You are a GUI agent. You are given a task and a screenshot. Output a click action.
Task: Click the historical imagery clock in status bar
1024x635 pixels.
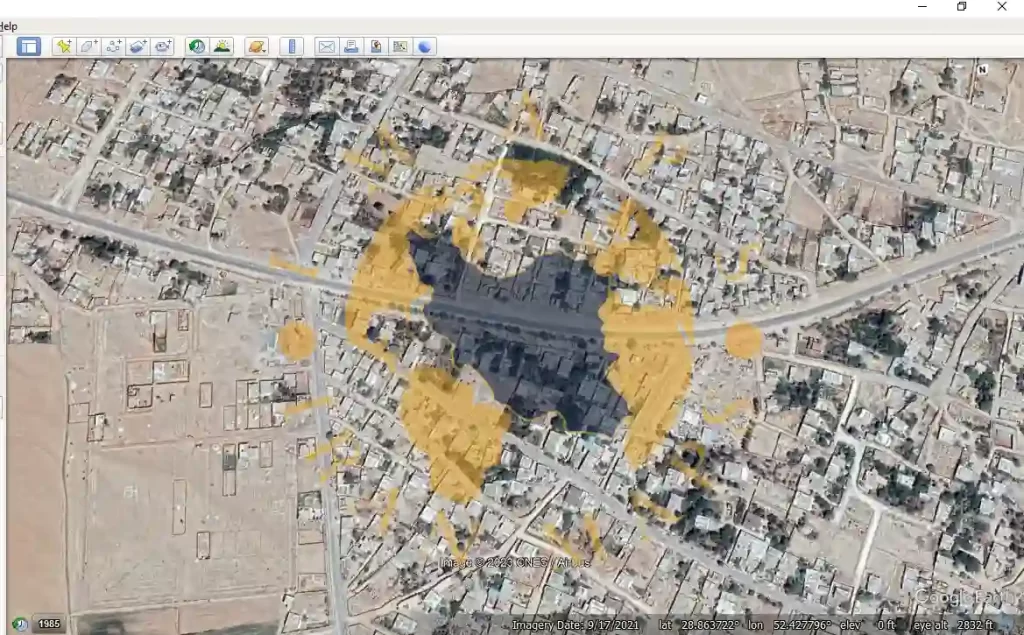[20, 625]
